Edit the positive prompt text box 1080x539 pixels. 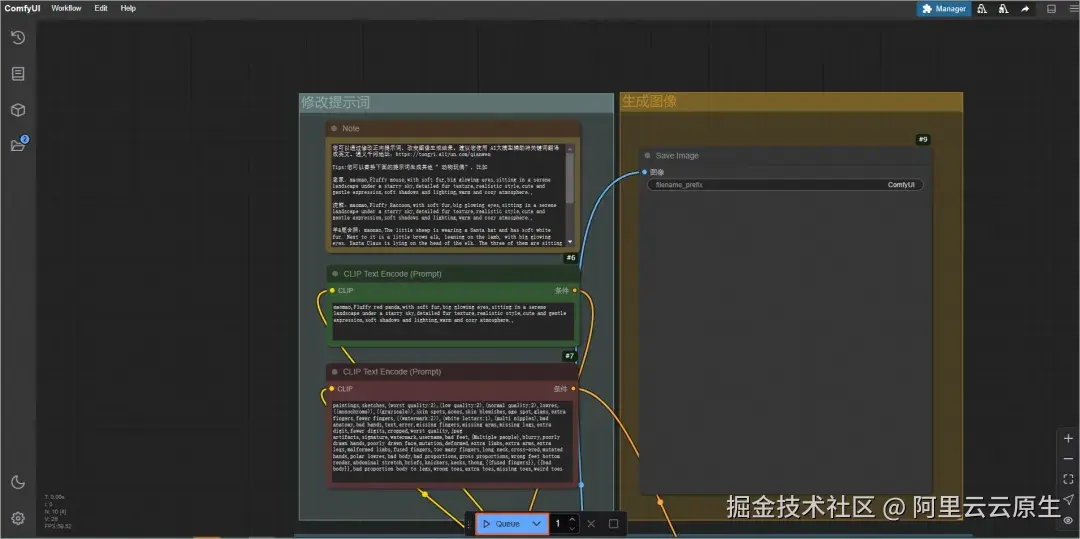point(453,321)
